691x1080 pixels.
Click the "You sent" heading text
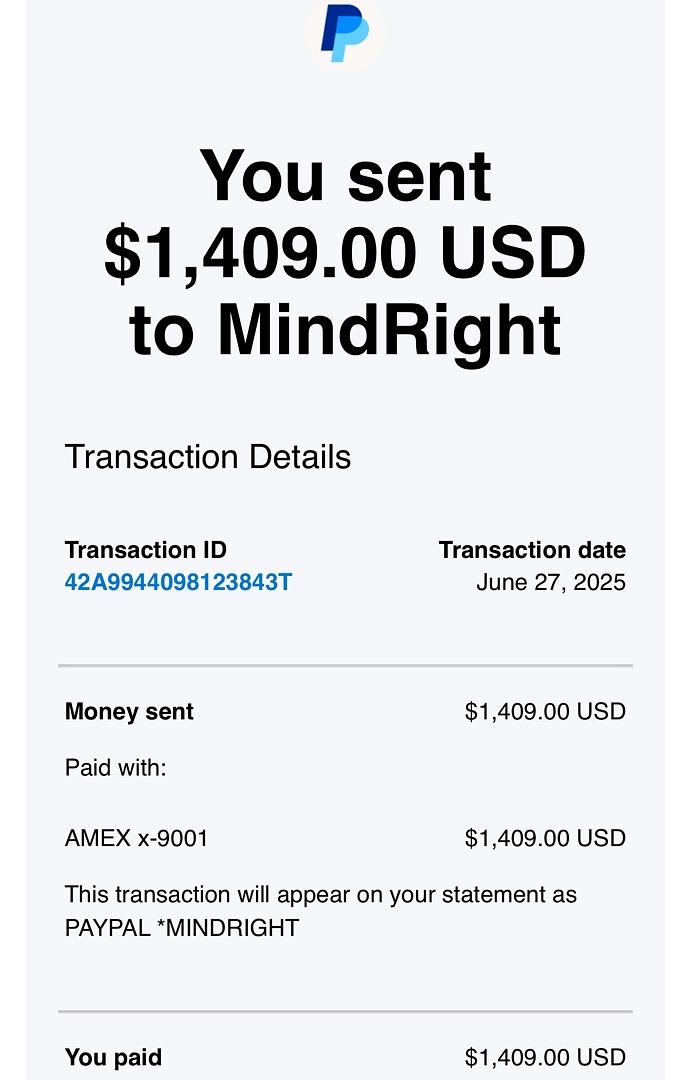(x=345, y=175)
